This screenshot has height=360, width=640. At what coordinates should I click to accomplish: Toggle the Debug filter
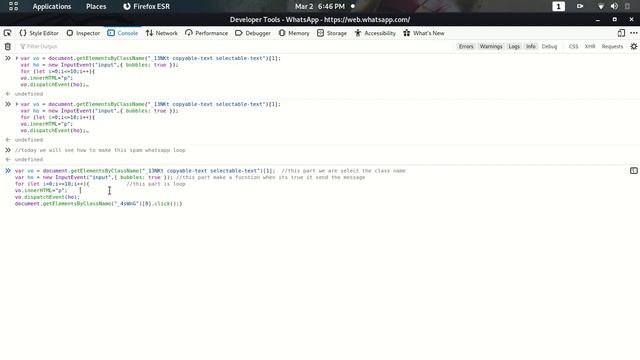(549, 47)
